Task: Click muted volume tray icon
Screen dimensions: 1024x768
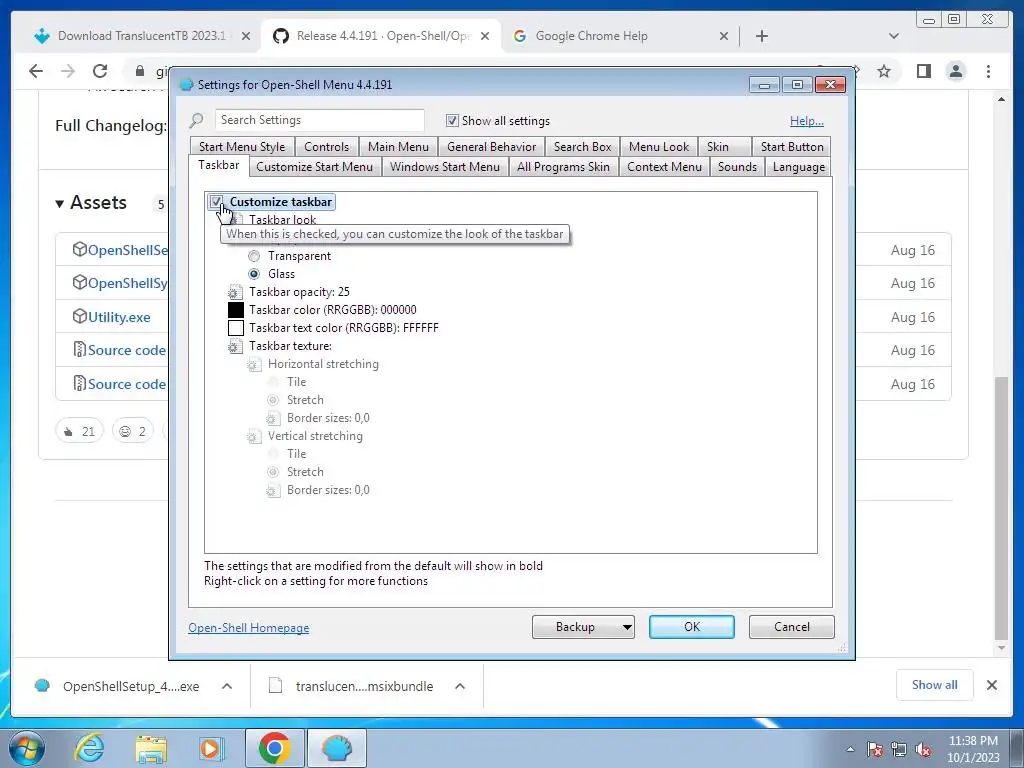Action: point(923,750)
